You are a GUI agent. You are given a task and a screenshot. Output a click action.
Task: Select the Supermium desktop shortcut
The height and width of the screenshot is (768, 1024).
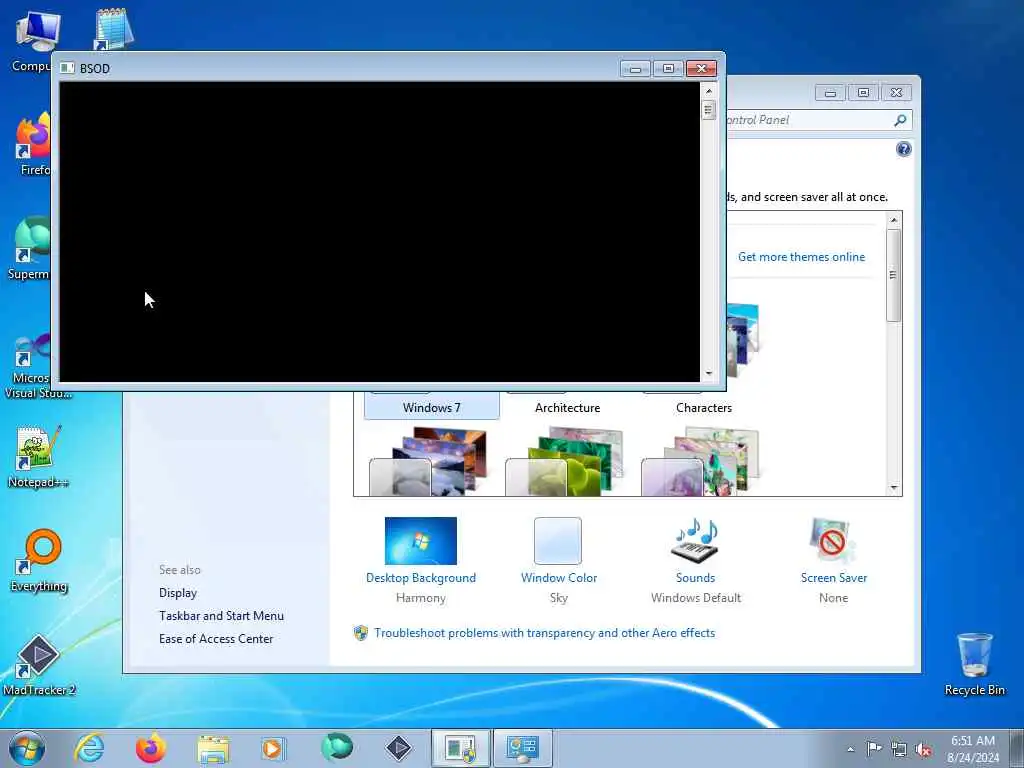31,248
